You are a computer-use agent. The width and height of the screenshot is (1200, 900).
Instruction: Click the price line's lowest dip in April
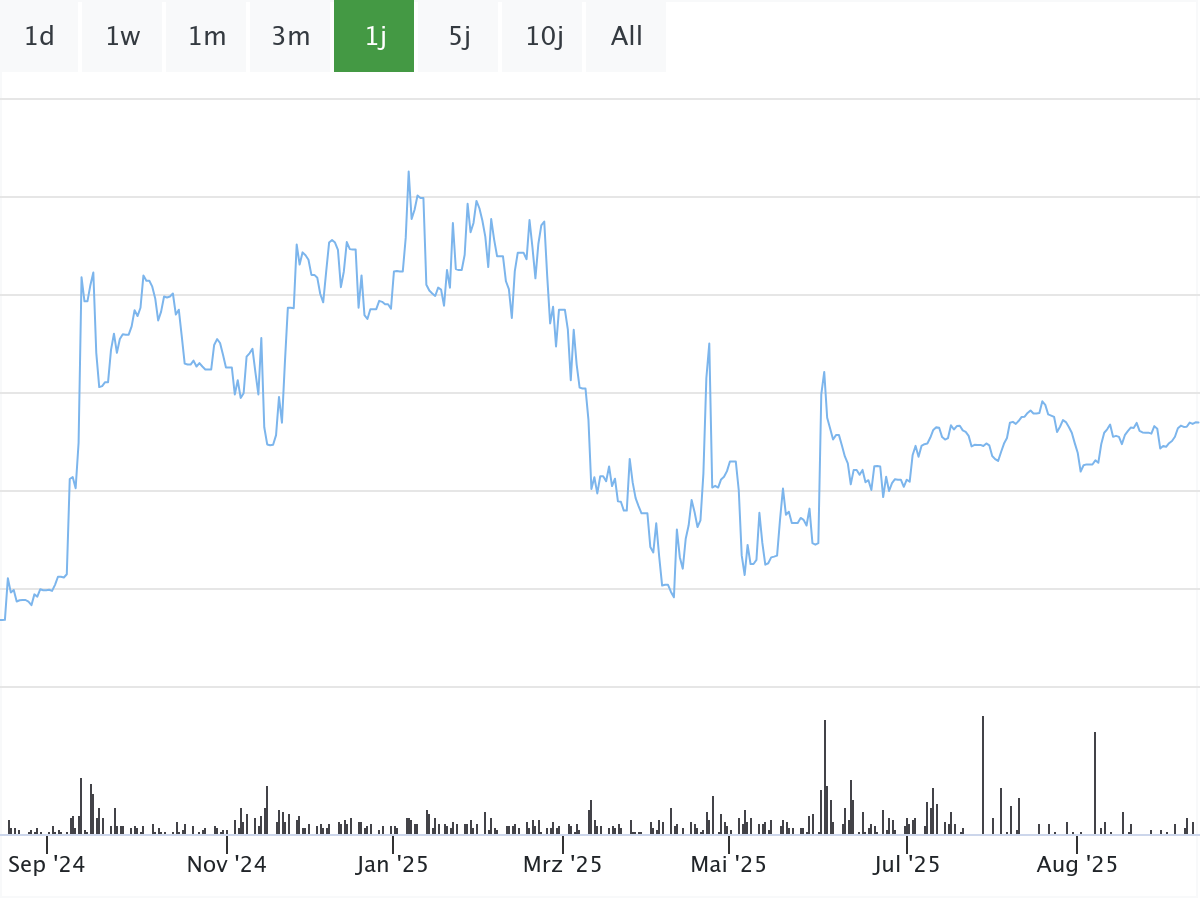pos(674,597)
